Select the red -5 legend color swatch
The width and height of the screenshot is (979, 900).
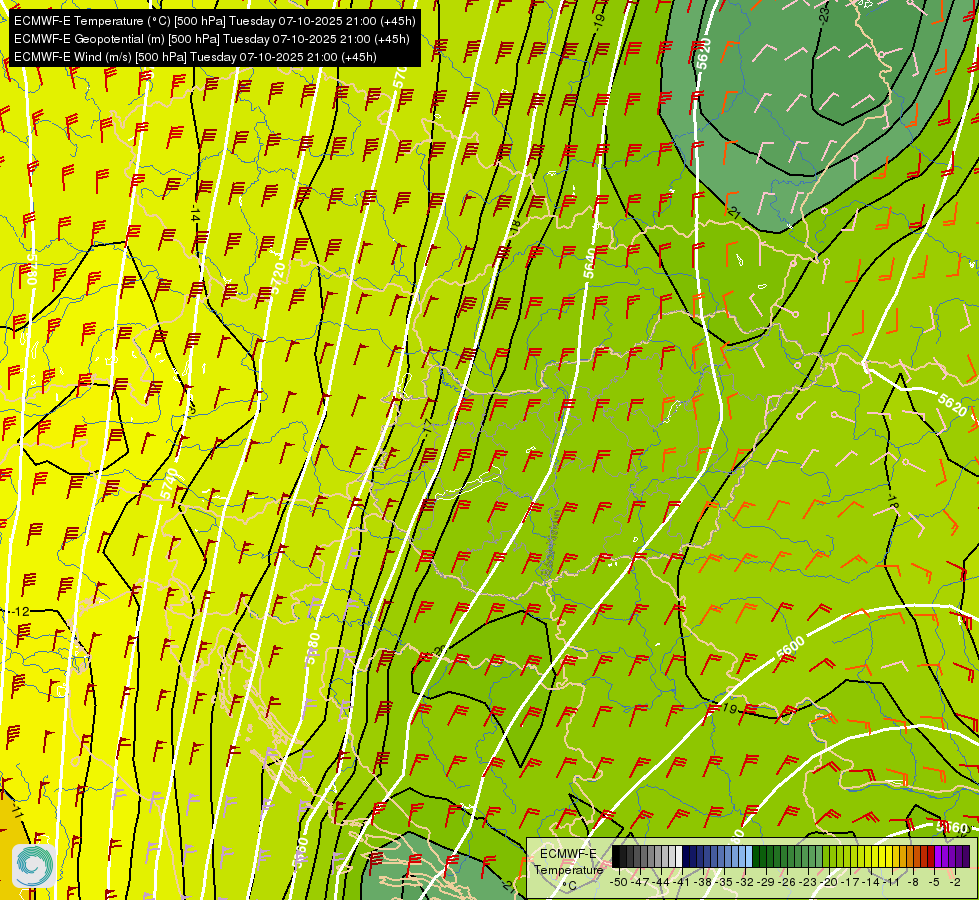(x=932, y=856)
